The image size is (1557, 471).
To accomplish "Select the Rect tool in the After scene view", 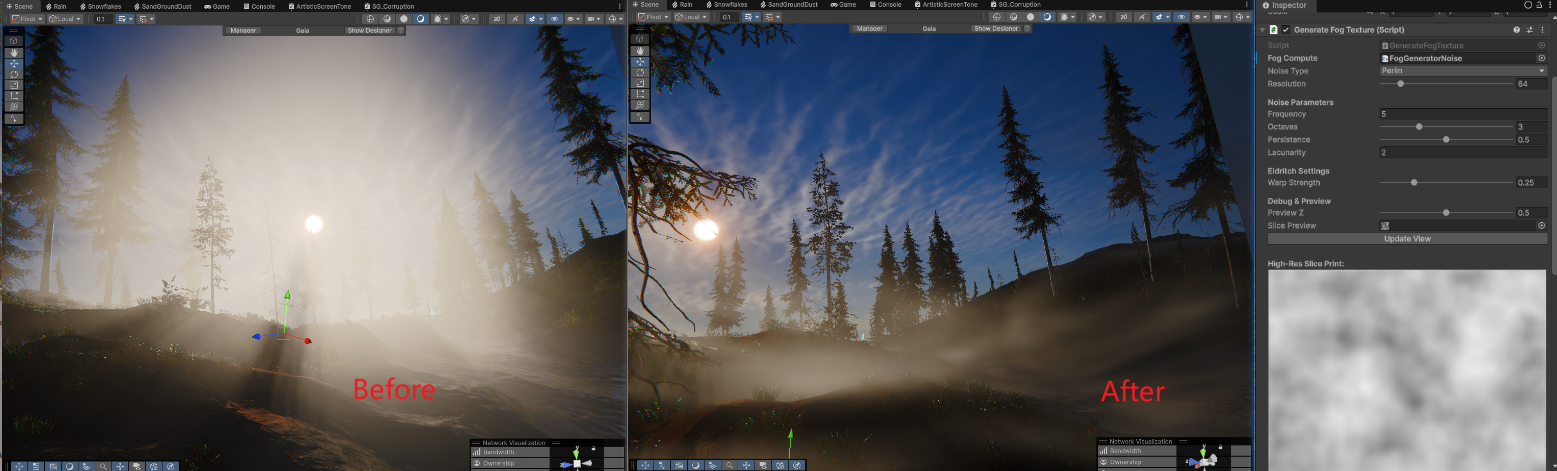I will tap(640, 94).
